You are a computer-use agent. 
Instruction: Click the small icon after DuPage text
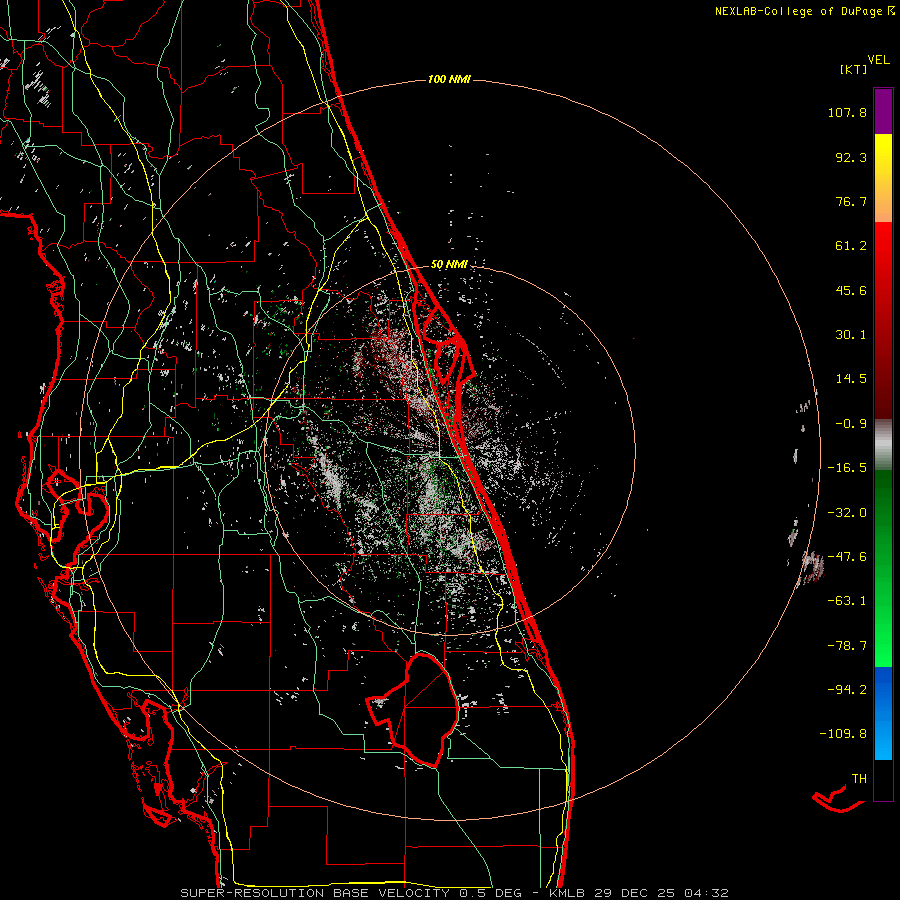[x=889, y=11]
